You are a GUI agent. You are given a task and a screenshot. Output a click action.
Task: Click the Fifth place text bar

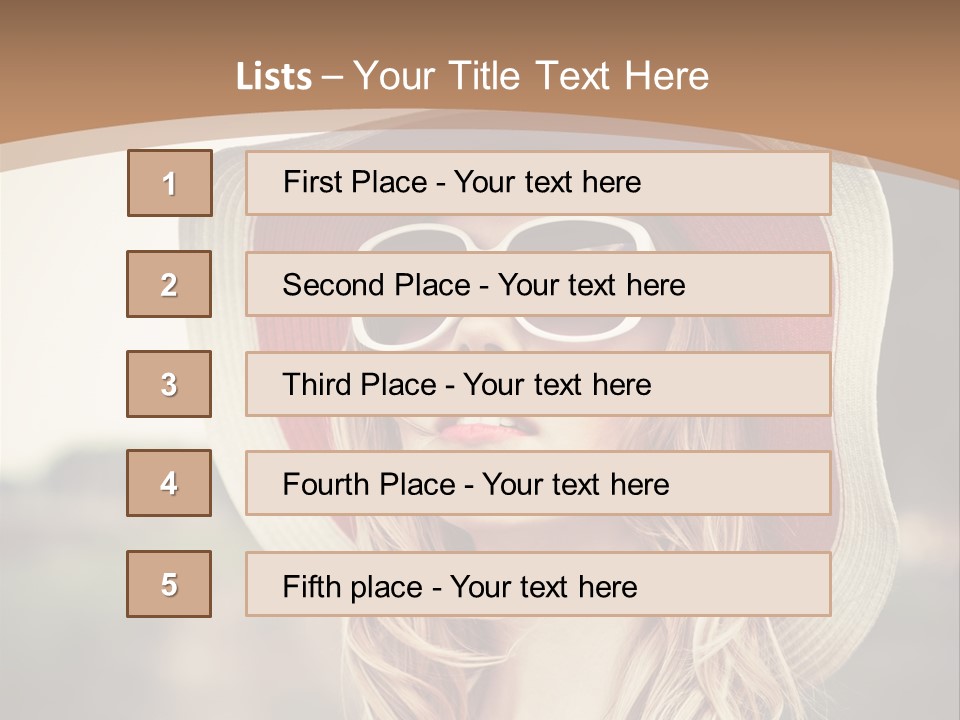point(537,584)
